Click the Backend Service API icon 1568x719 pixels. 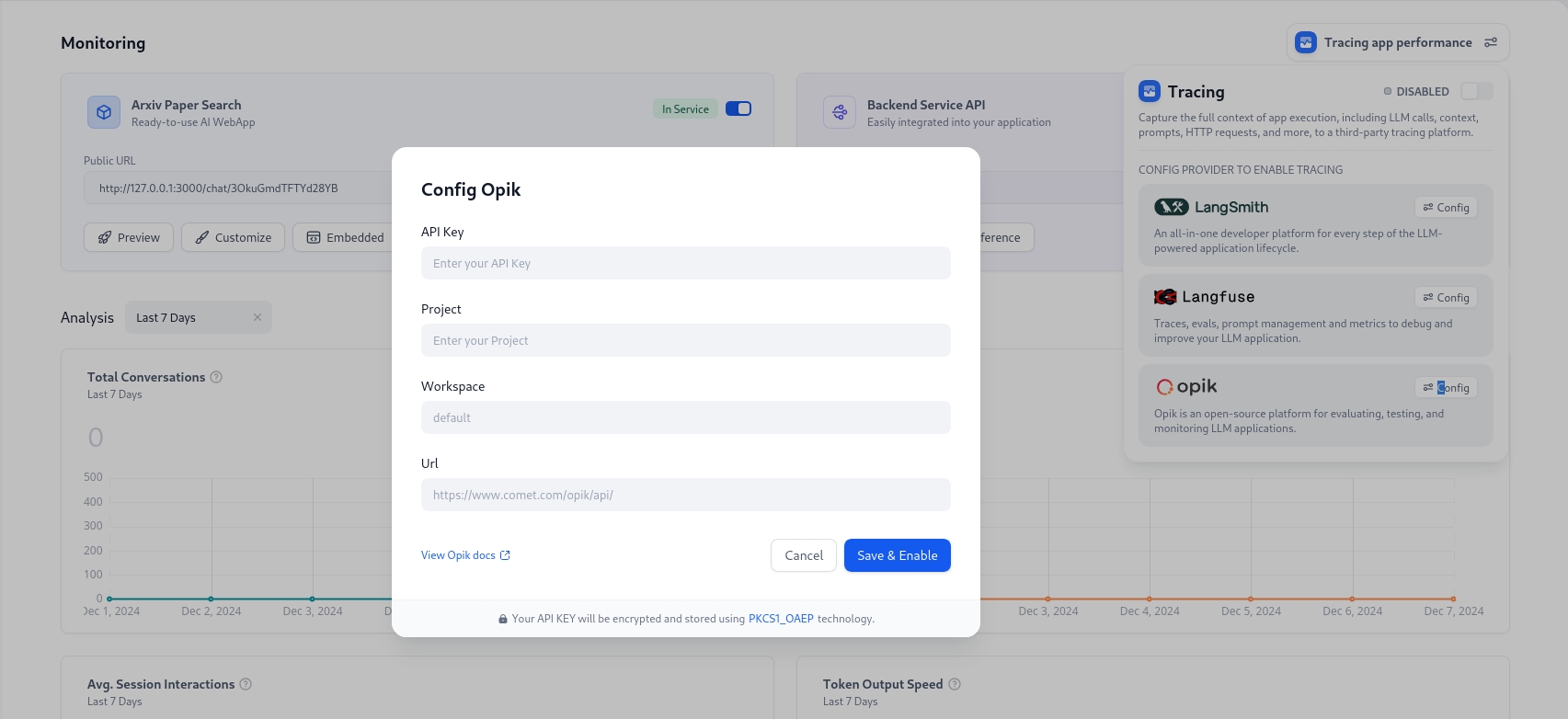[x=840, y=112]
